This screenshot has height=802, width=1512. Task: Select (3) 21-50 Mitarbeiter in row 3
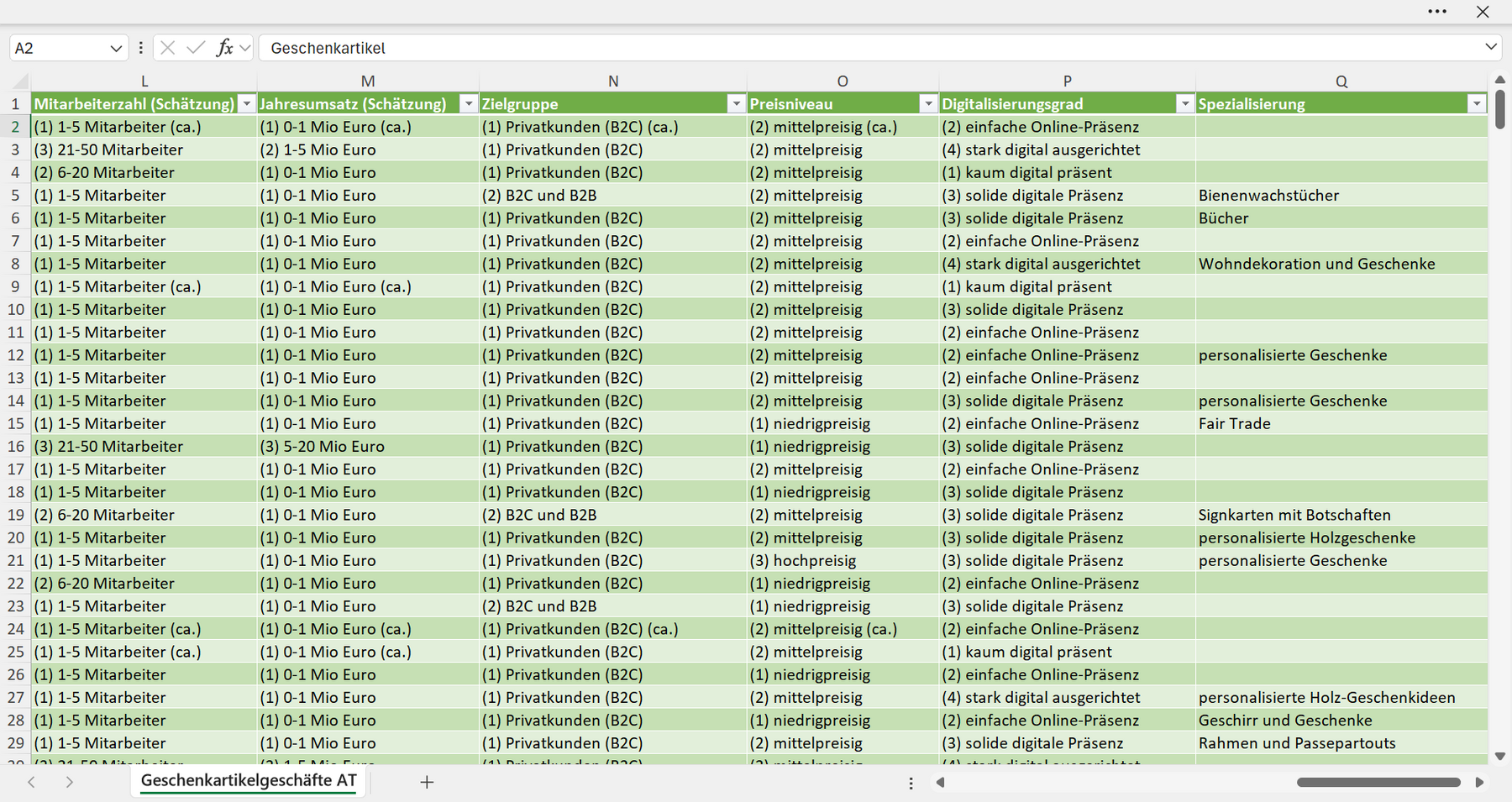[144, 150]
